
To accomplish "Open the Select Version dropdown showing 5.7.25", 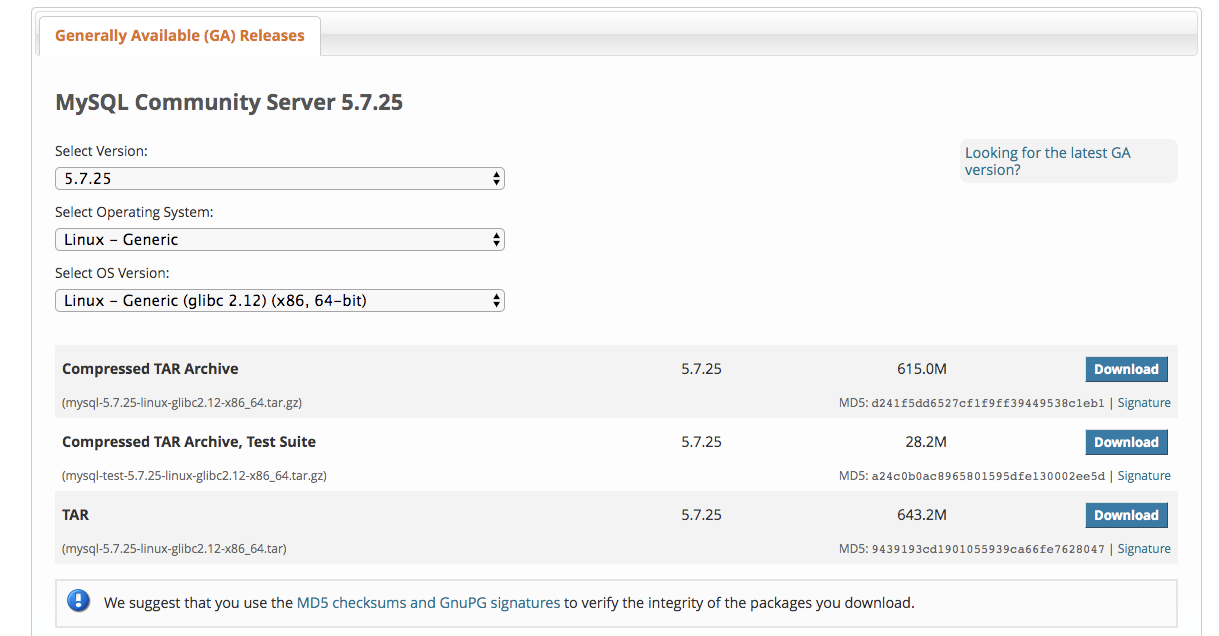I will click(x=280, y=179).
